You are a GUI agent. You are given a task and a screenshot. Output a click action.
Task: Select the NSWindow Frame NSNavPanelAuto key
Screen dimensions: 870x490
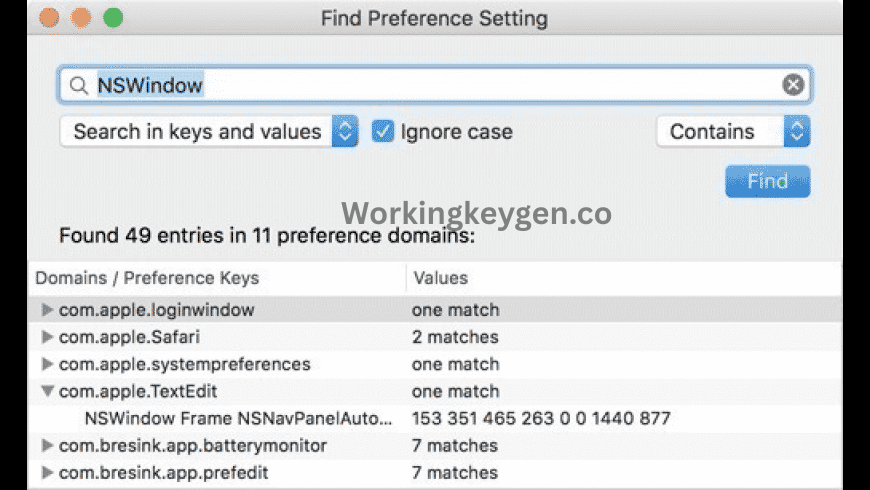239,418
